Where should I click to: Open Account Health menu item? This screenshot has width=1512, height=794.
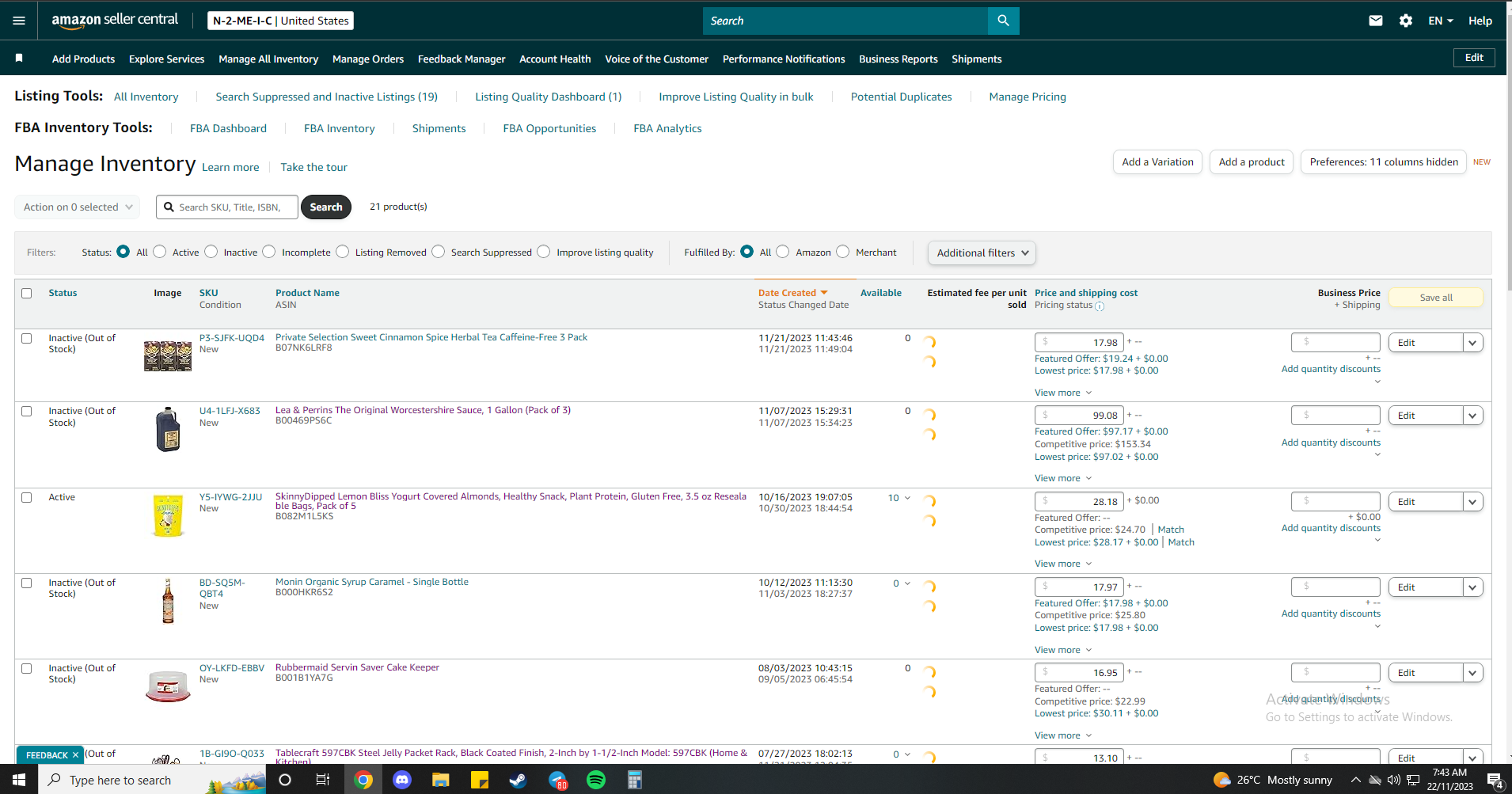(555, 59)
